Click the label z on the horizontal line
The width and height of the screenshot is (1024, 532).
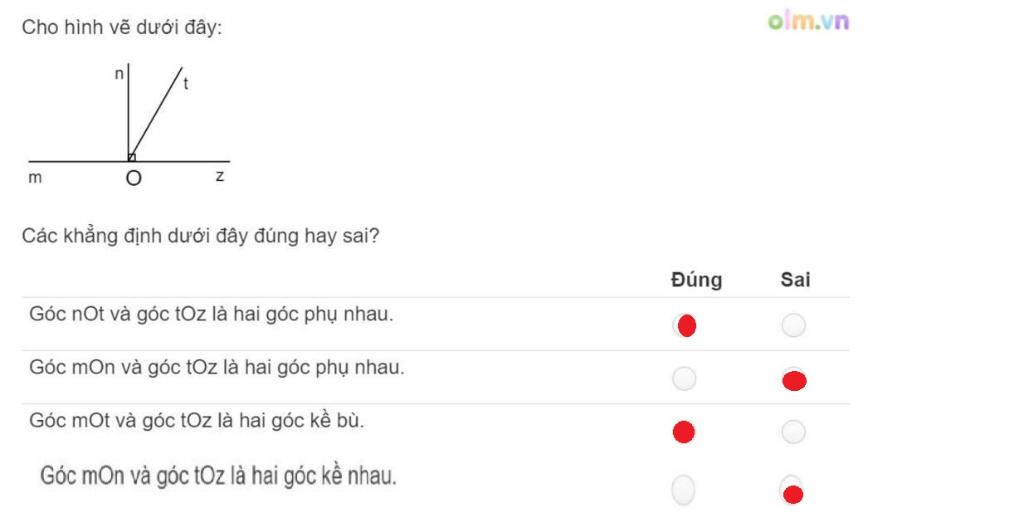point(220,176)
